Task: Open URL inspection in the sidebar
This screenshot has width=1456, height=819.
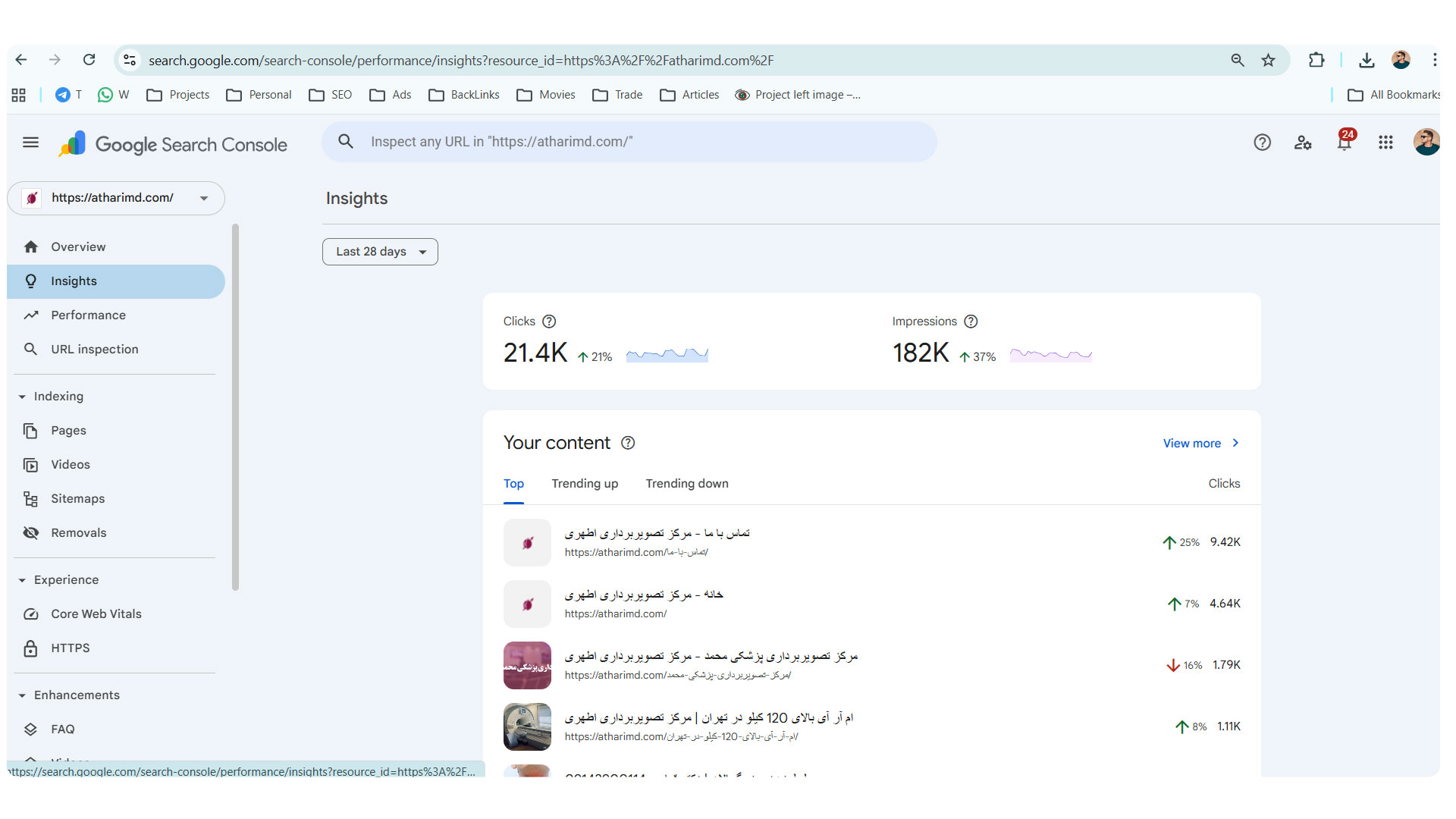Action: tap(116, 350)
